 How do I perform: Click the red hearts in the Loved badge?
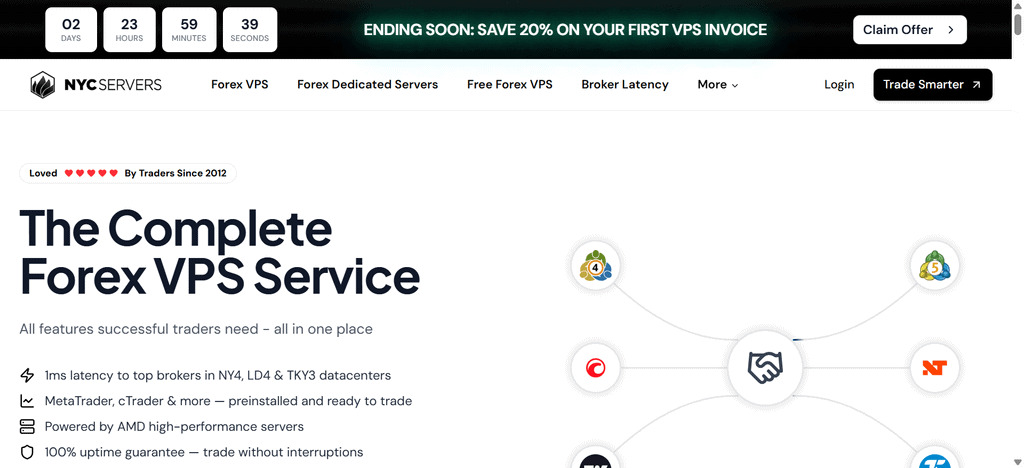pyautogui.click(x=91, y=173)
